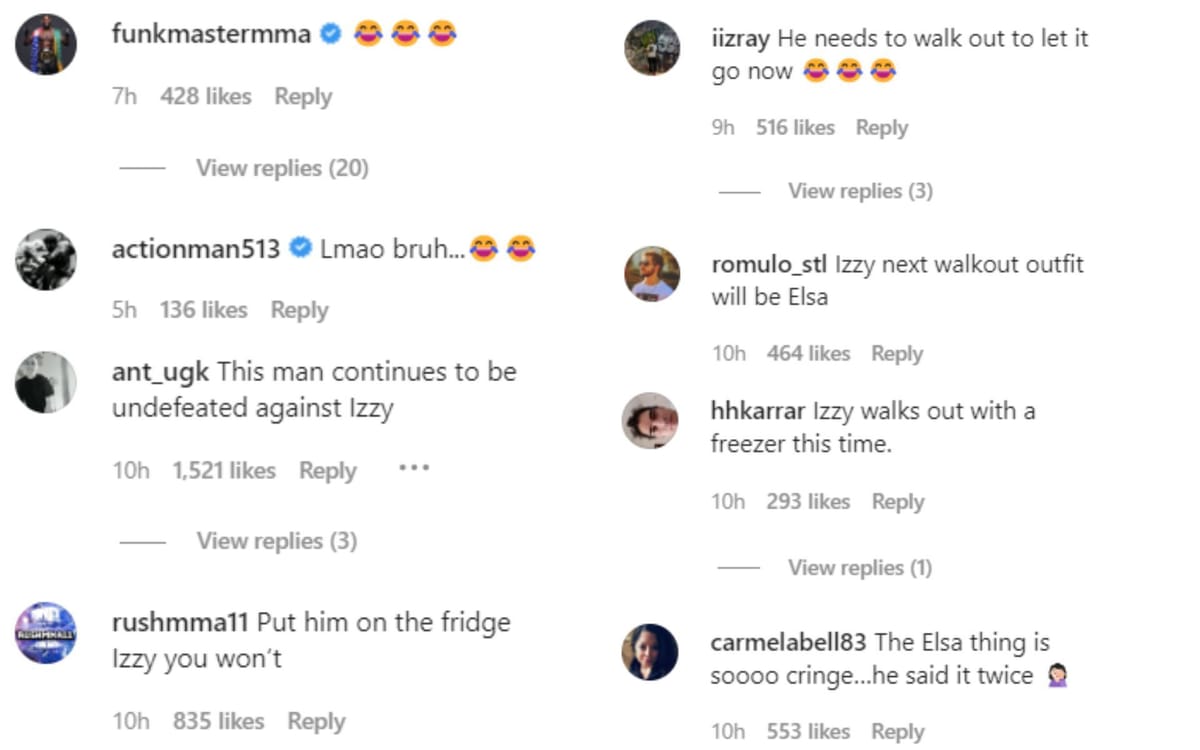
Task: Expand View replies (20) under funkmastermma's comment
Action: pos(281,168)
